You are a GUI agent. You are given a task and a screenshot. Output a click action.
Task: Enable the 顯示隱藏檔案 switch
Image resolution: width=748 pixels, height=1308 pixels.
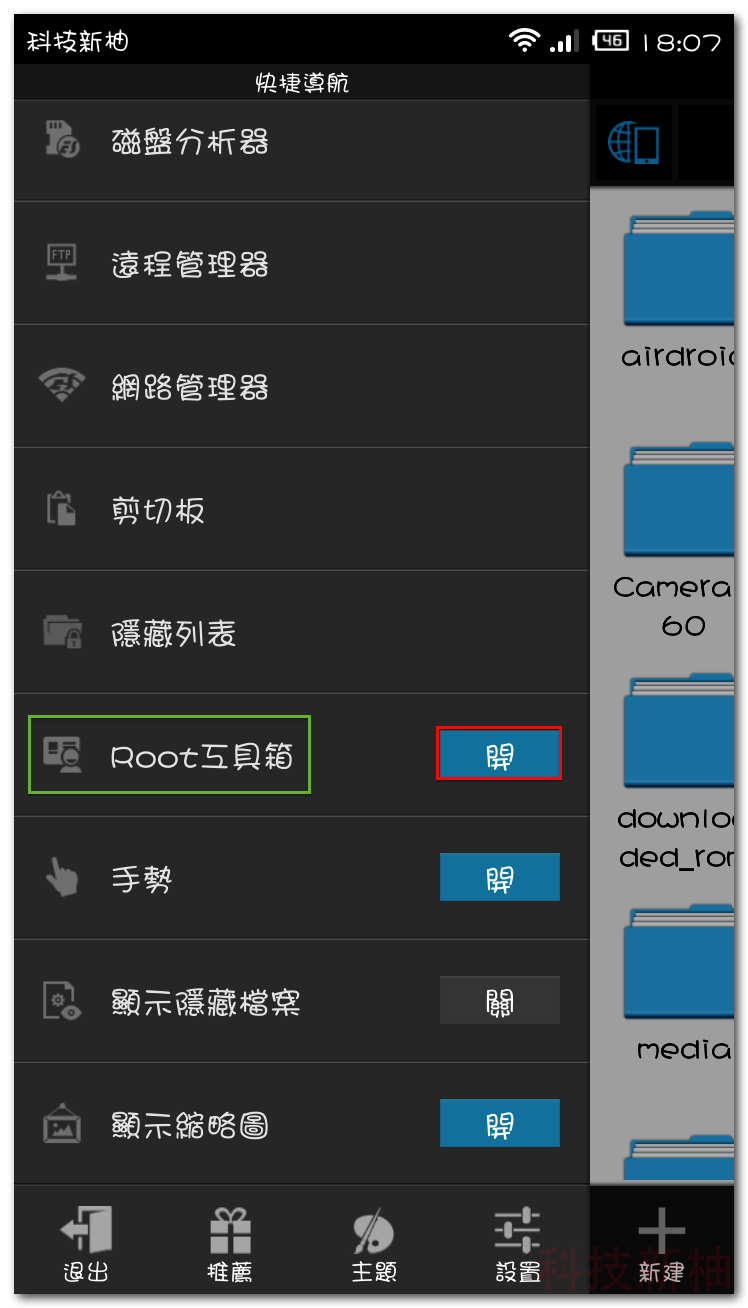pos(500,1000)
